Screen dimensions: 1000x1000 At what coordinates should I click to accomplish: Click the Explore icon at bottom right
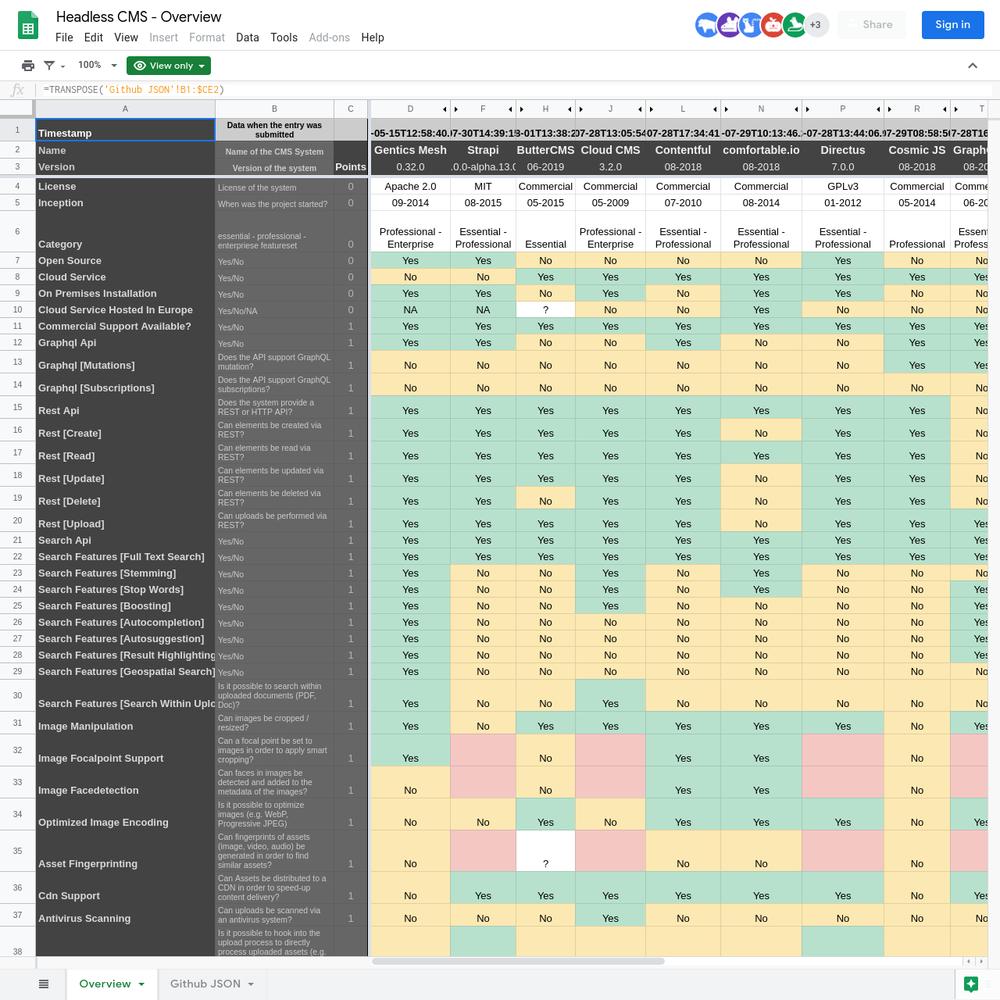click(971, 983)
